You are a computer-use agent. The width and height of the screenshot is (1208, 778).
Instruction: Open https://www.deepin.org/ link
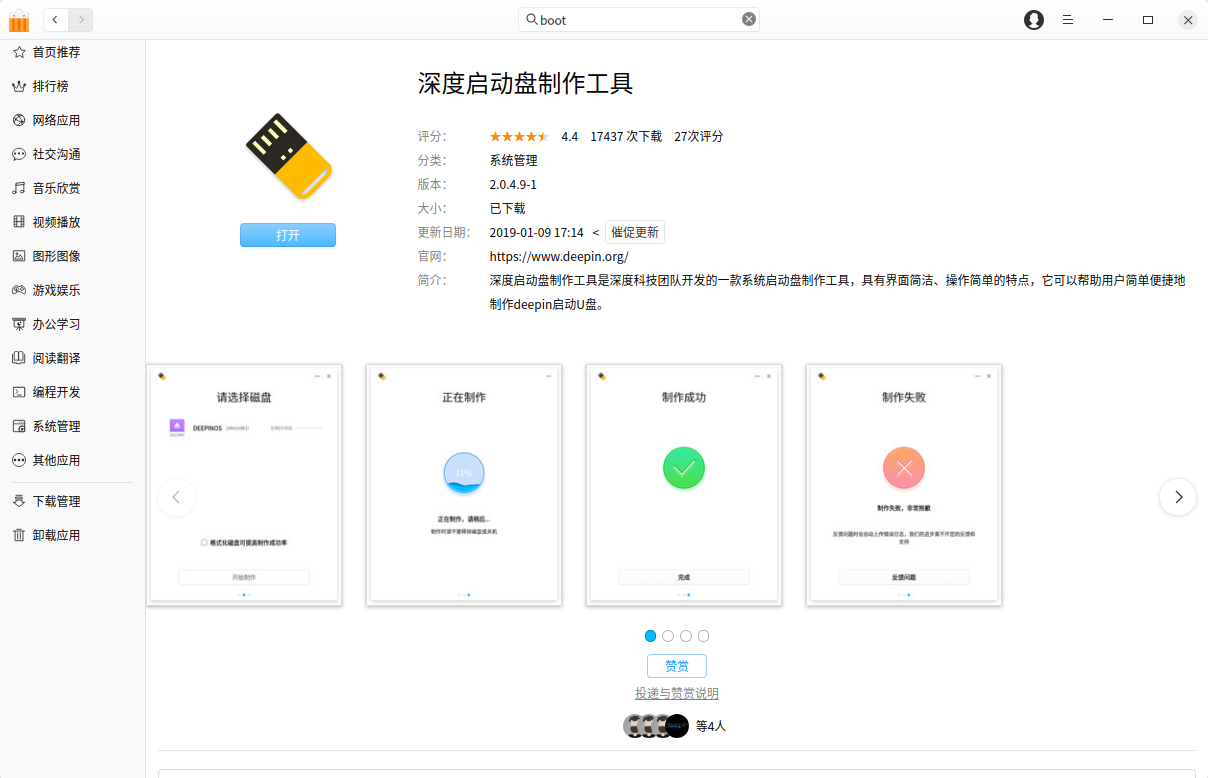(559, 257)
